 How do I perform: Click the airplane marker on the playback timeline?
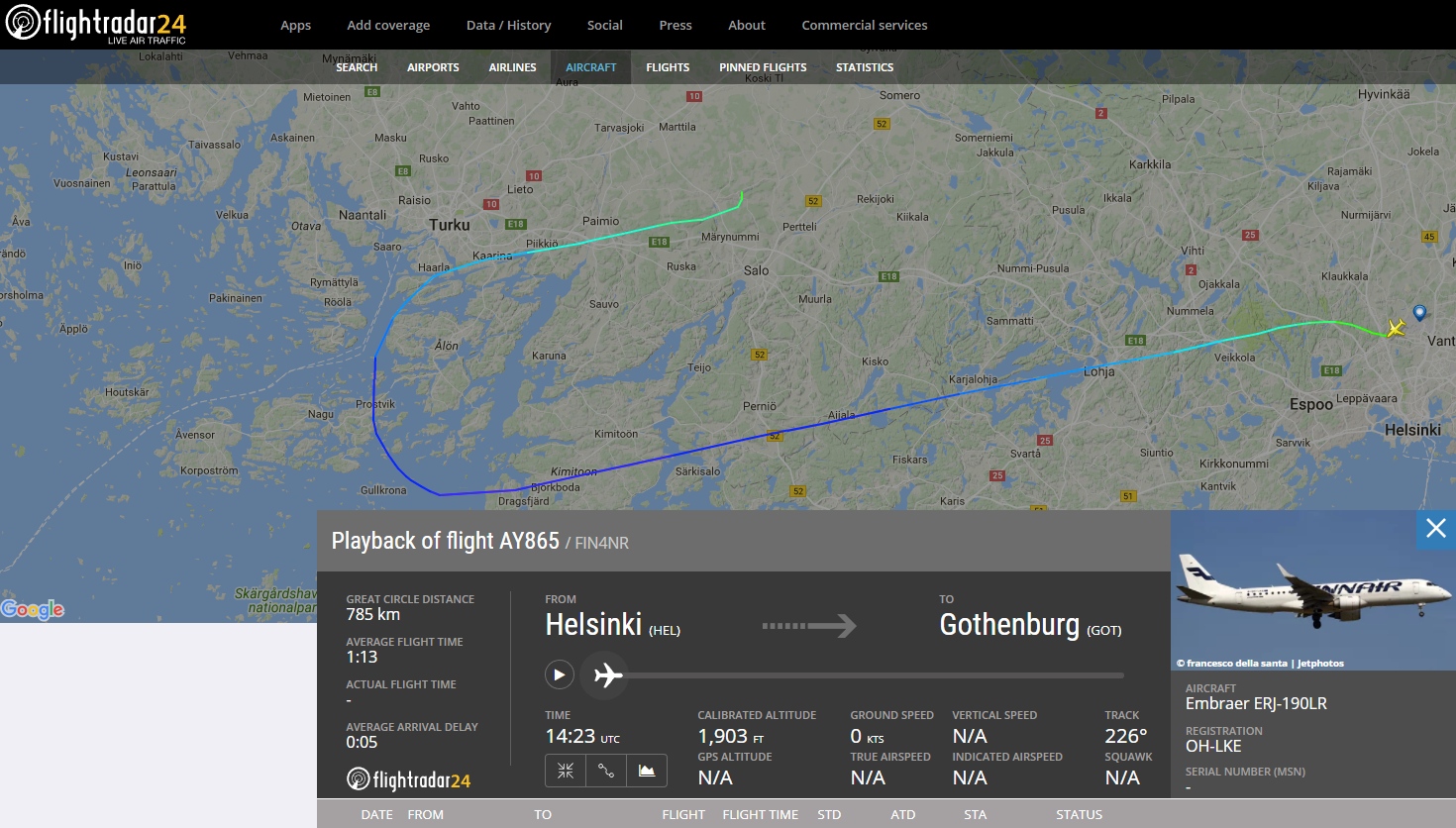point(608,675)
